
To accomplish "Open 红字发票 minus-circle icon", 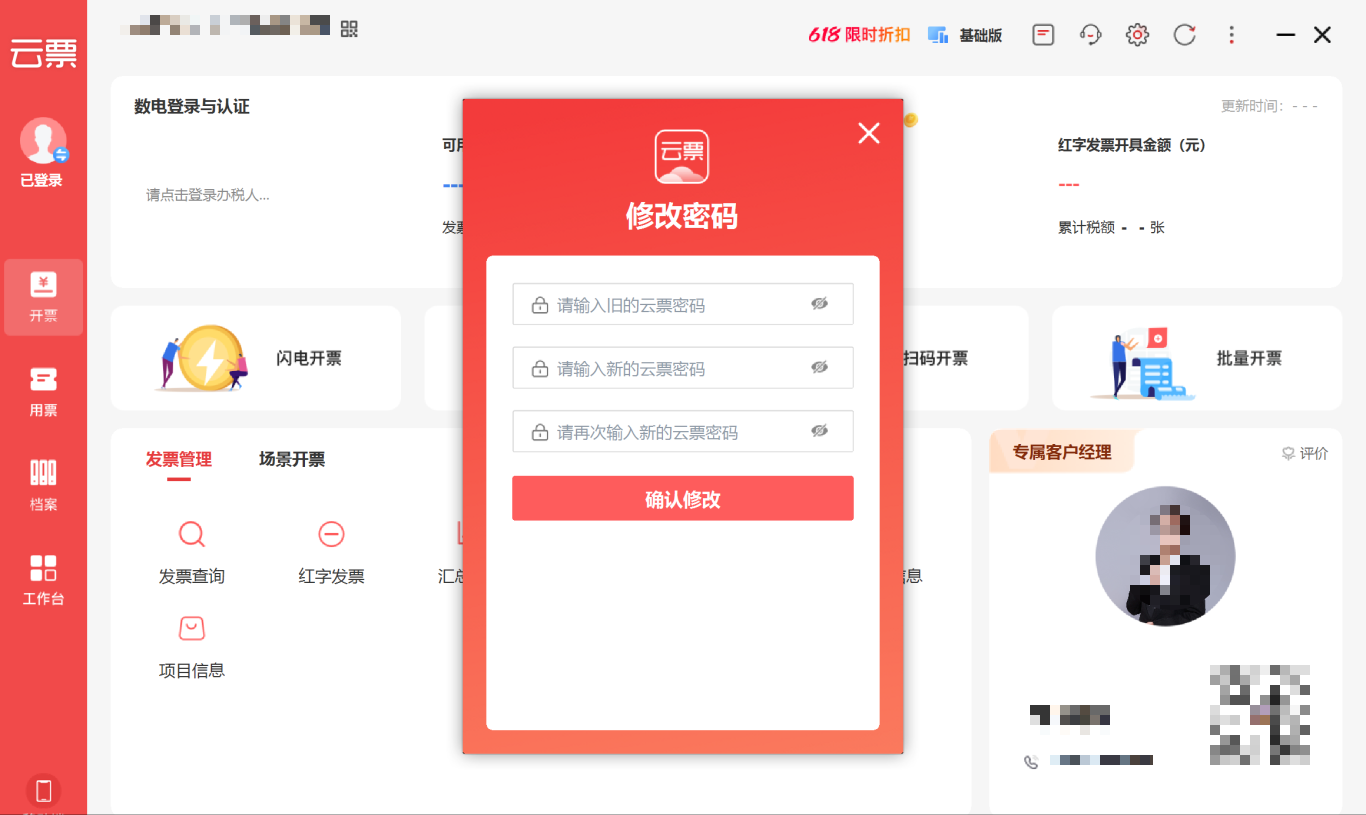I will (331, 534).
